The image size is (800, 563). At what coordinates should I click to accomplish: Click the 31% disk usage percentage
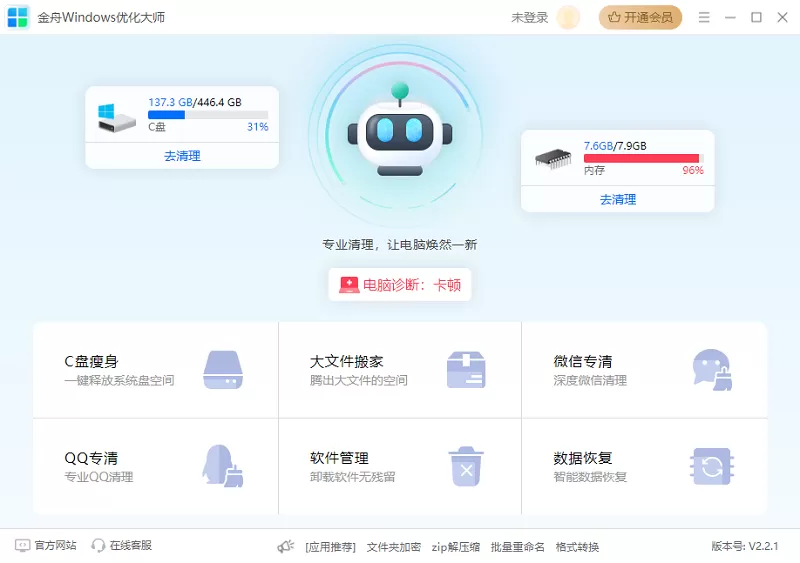[x=258, y=127]
